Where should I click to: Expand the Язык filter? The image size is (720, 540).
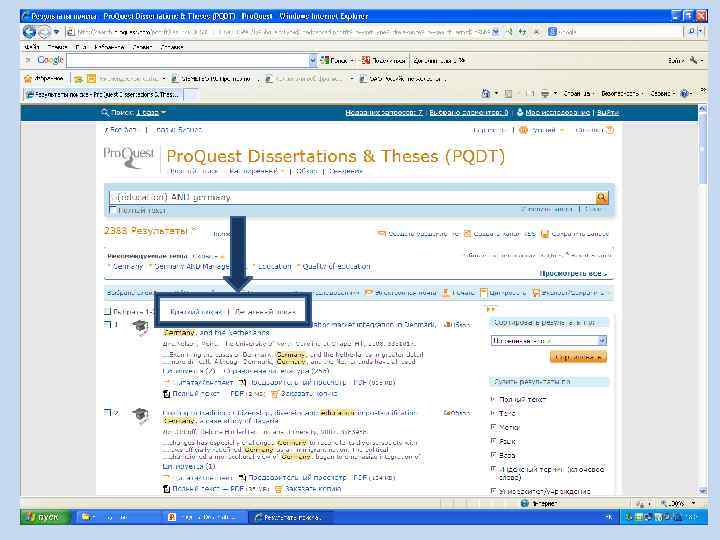494,441
